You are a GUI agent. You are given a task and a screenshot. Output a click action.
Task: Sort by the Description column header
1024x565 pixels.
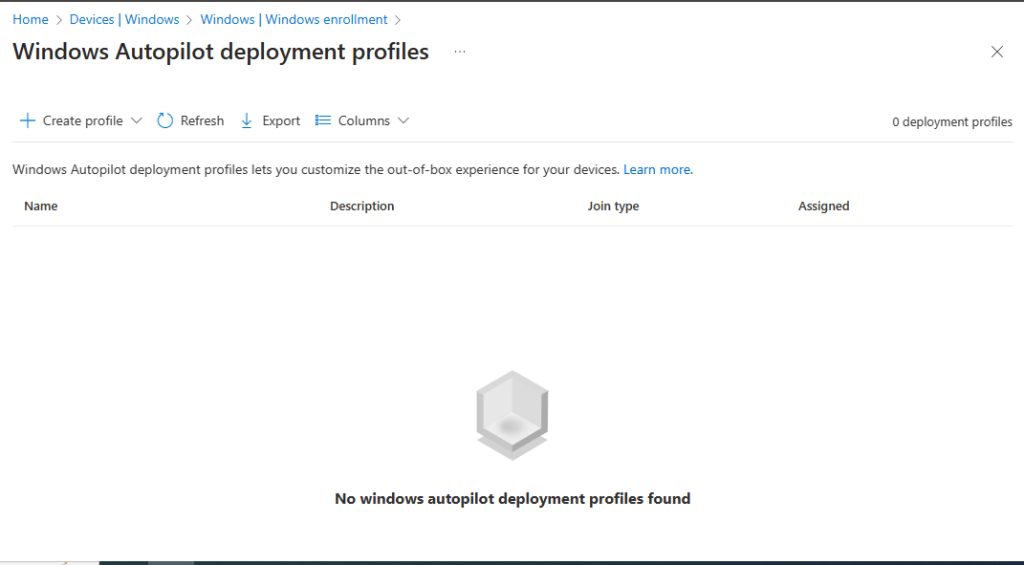362,206
